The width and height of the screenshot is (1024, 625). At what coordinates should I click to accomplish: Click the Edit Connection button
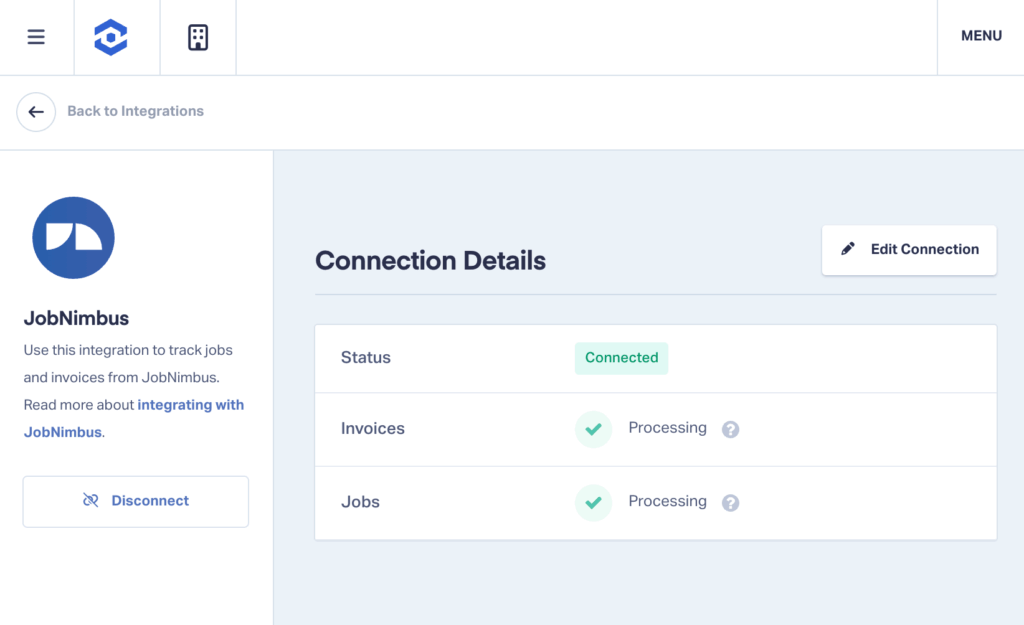tap(908, 249)
